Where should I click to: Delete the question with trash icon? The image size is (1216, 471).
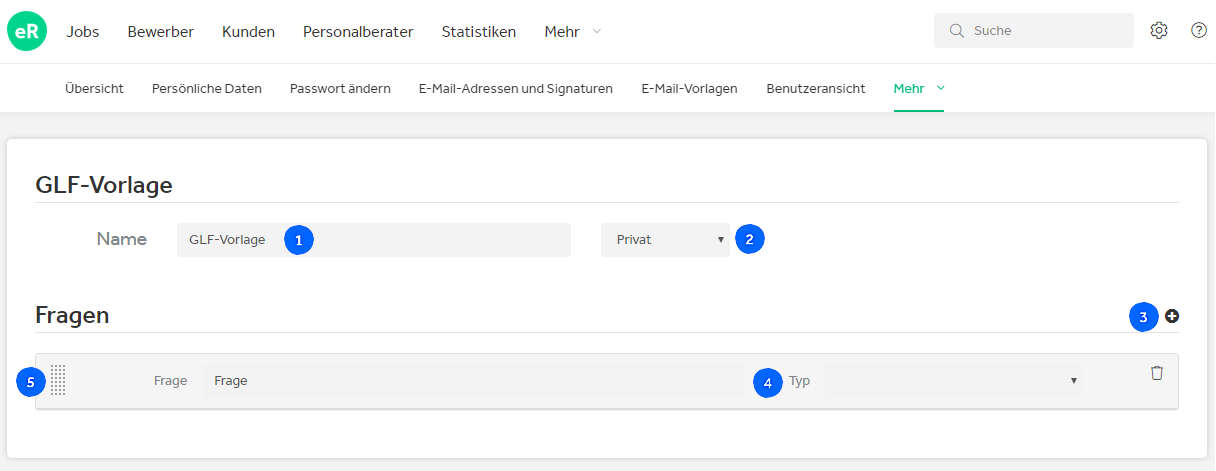(x=1157, y=373)
